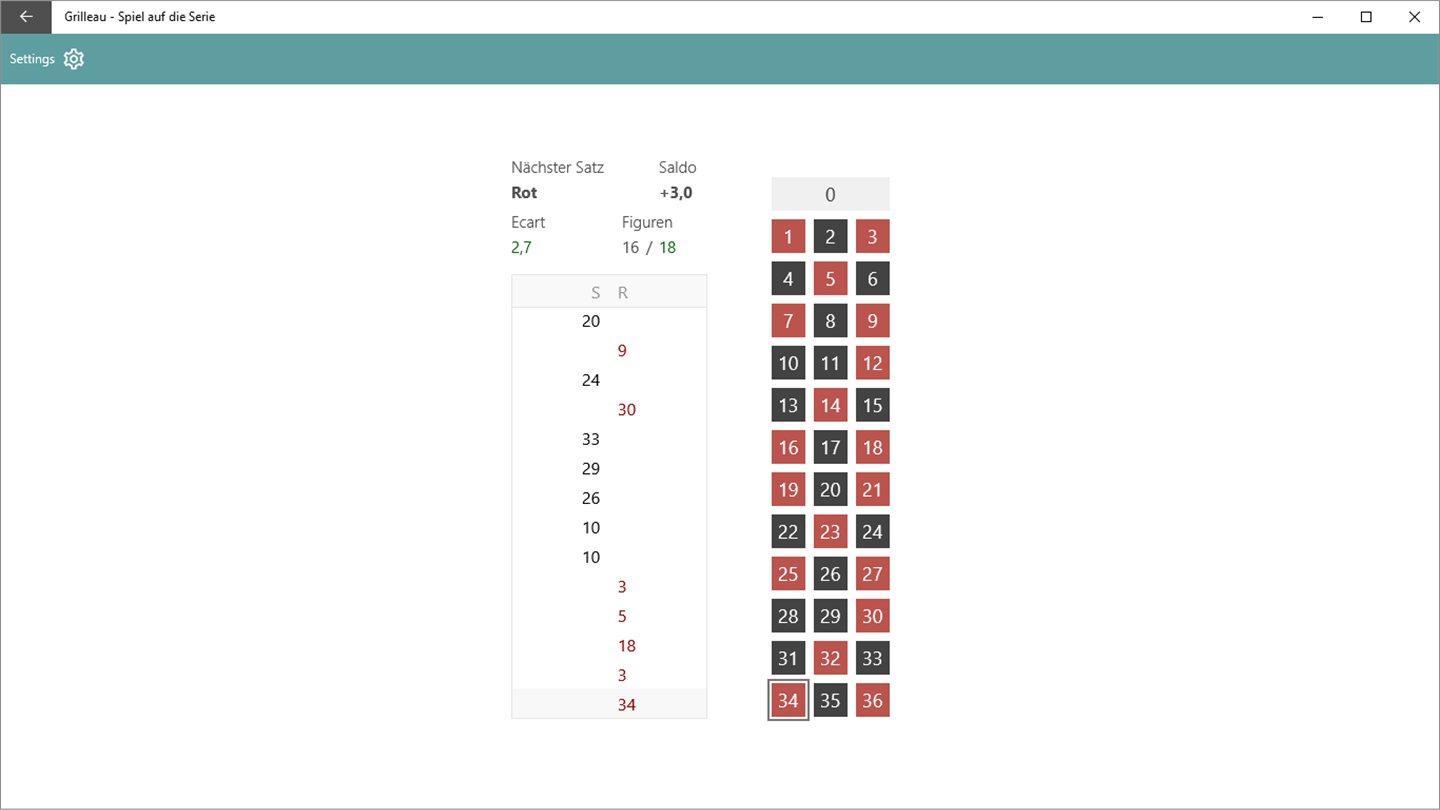The image size is (1440, 810).
Task: Maximize the Grilleau window
Action: tap(1366, 17)
